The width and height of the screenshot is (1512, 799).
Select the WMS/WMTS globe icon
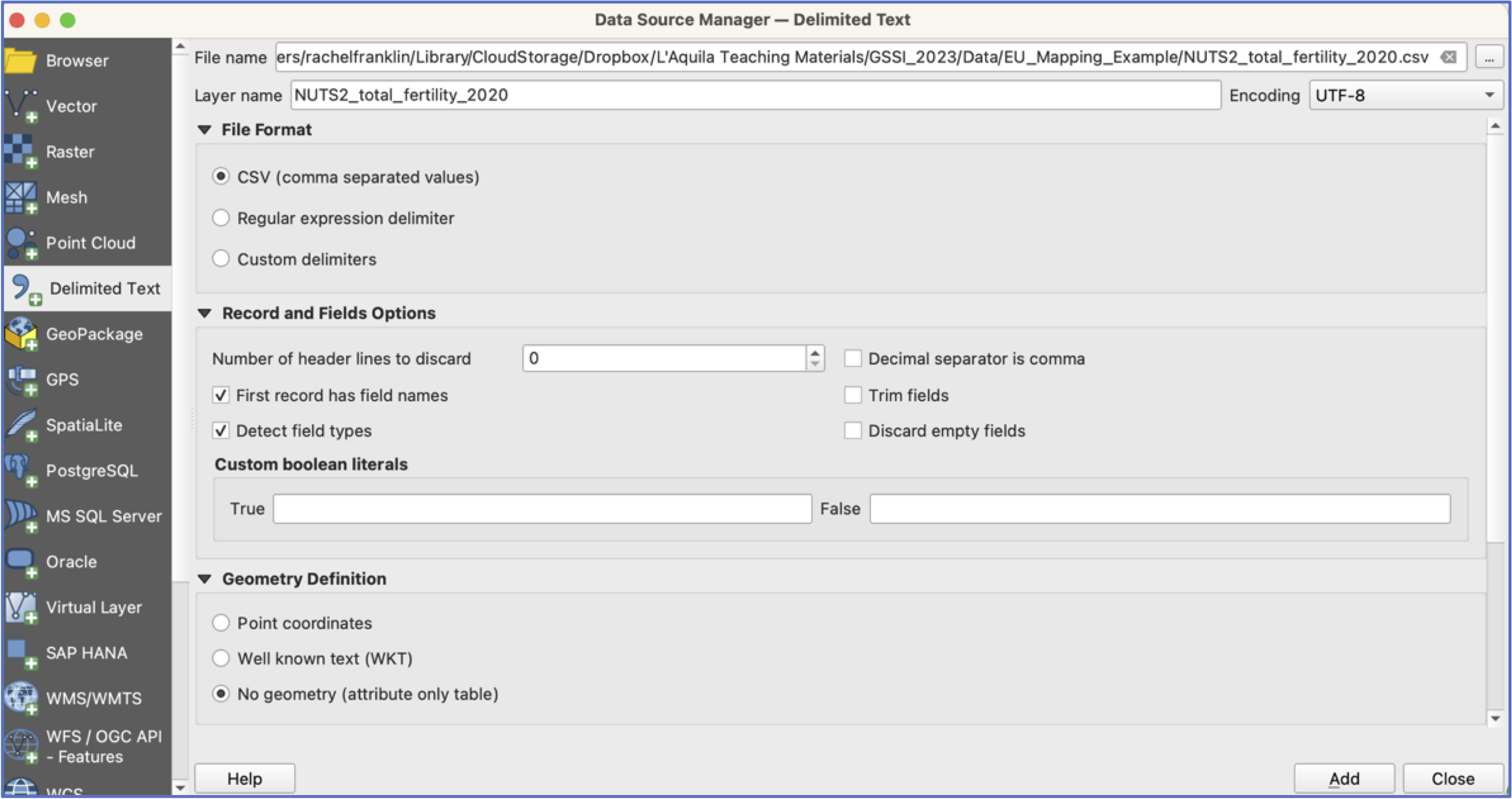click(22, 698)
